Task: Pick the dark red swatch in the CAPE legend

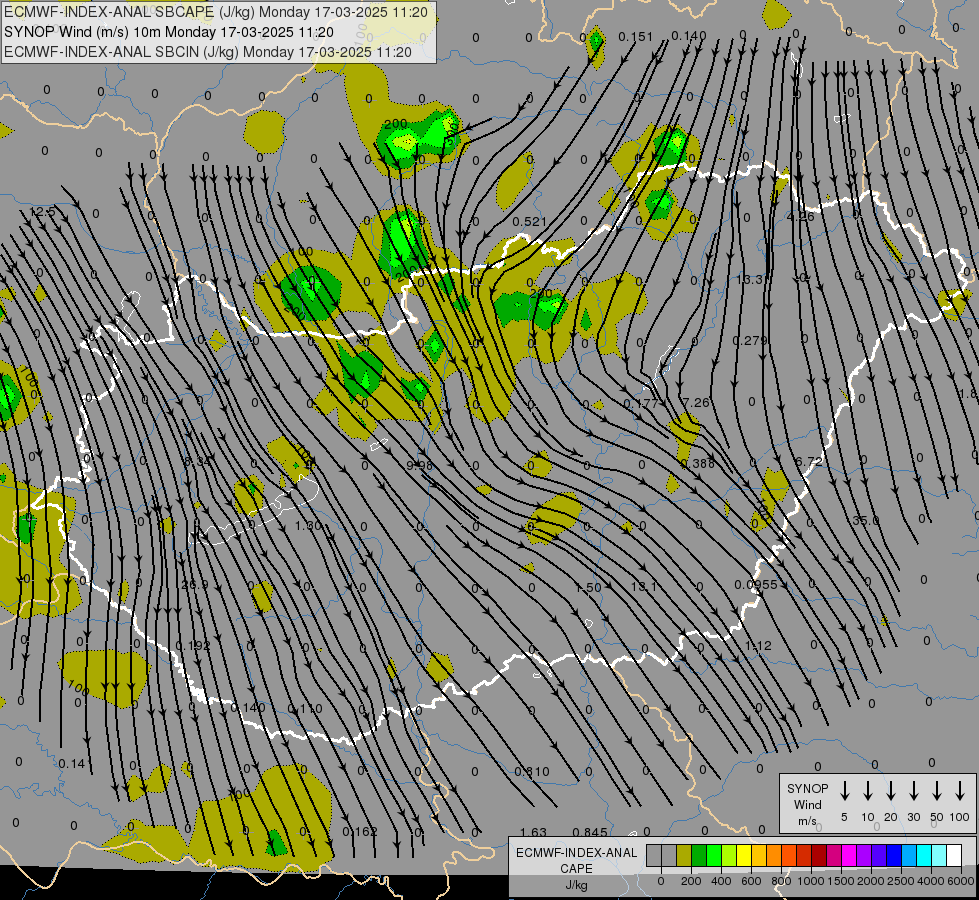Action: pyautogui.click(x=819, y=855)
